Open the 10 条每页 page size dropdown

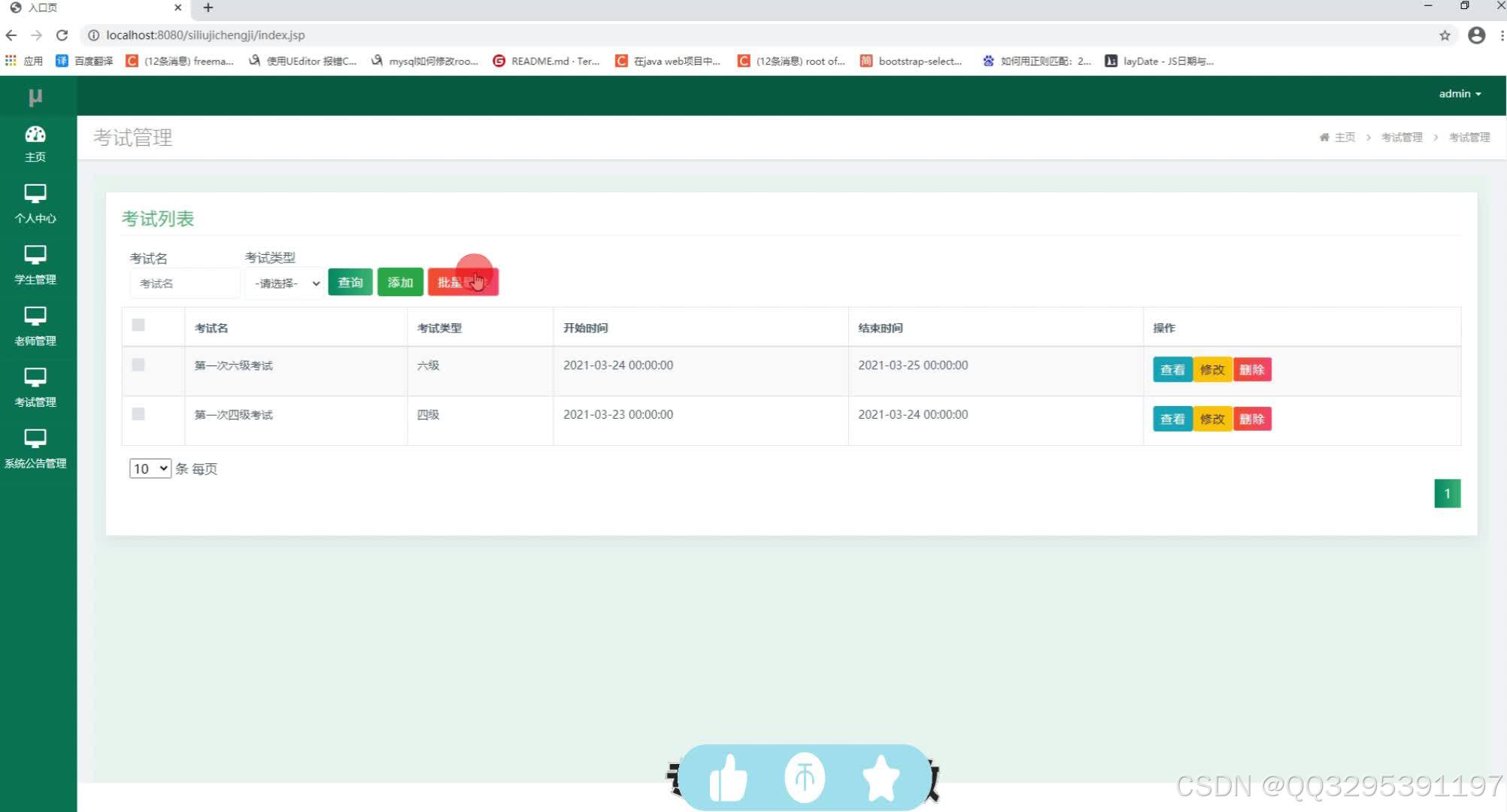[150, 468]
